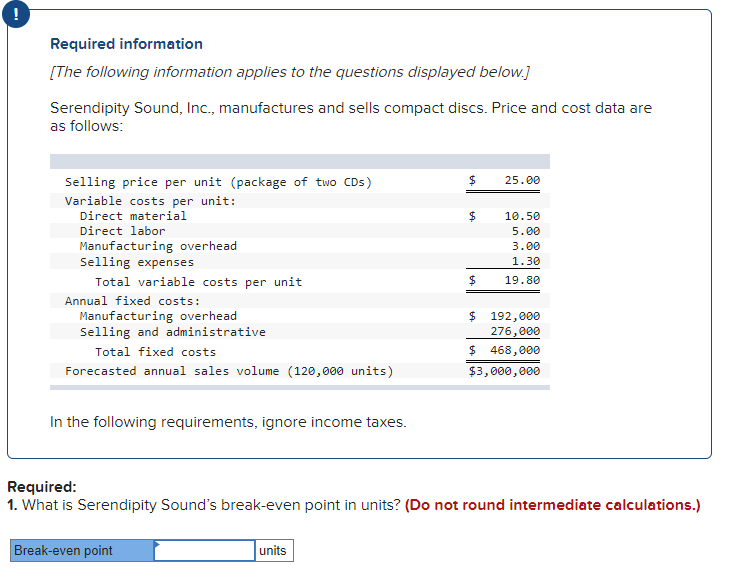The height and width of the screenshot is (583, 740).
Task: Click the 'Direct material' row label
Action: 133,216
